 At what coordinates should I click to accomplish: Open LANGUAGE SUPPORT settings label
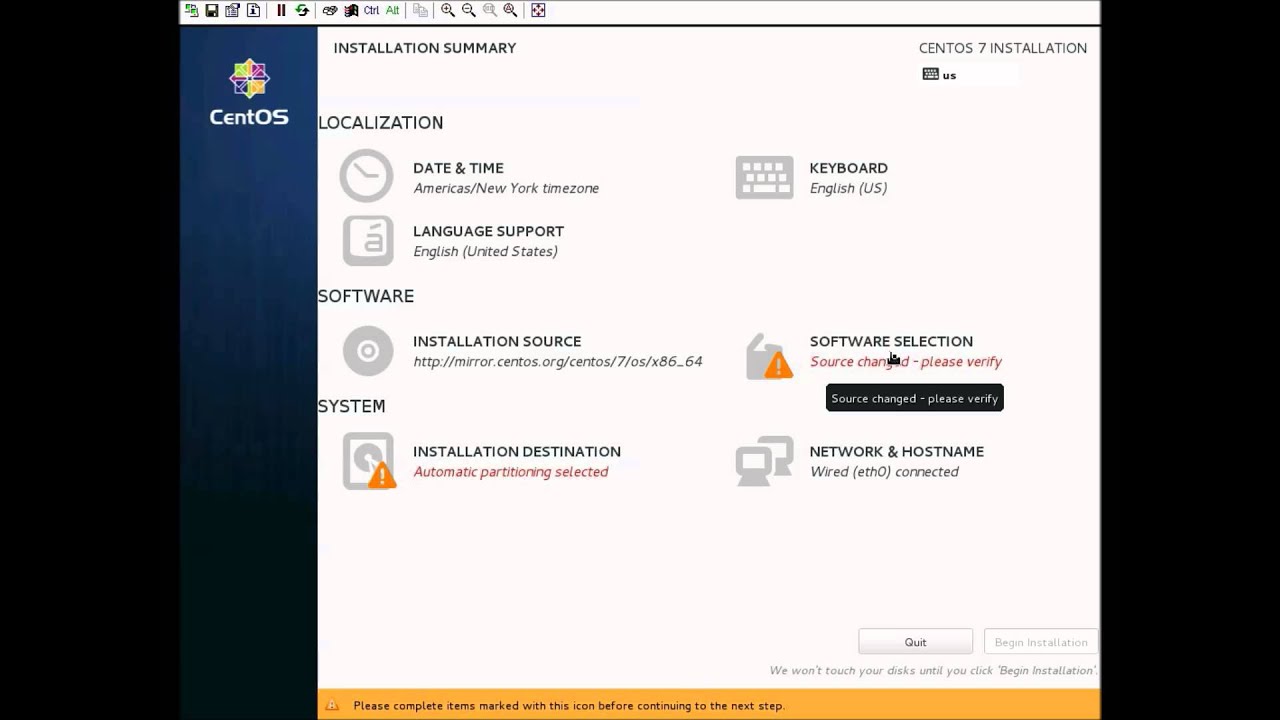tap(488, 231)
